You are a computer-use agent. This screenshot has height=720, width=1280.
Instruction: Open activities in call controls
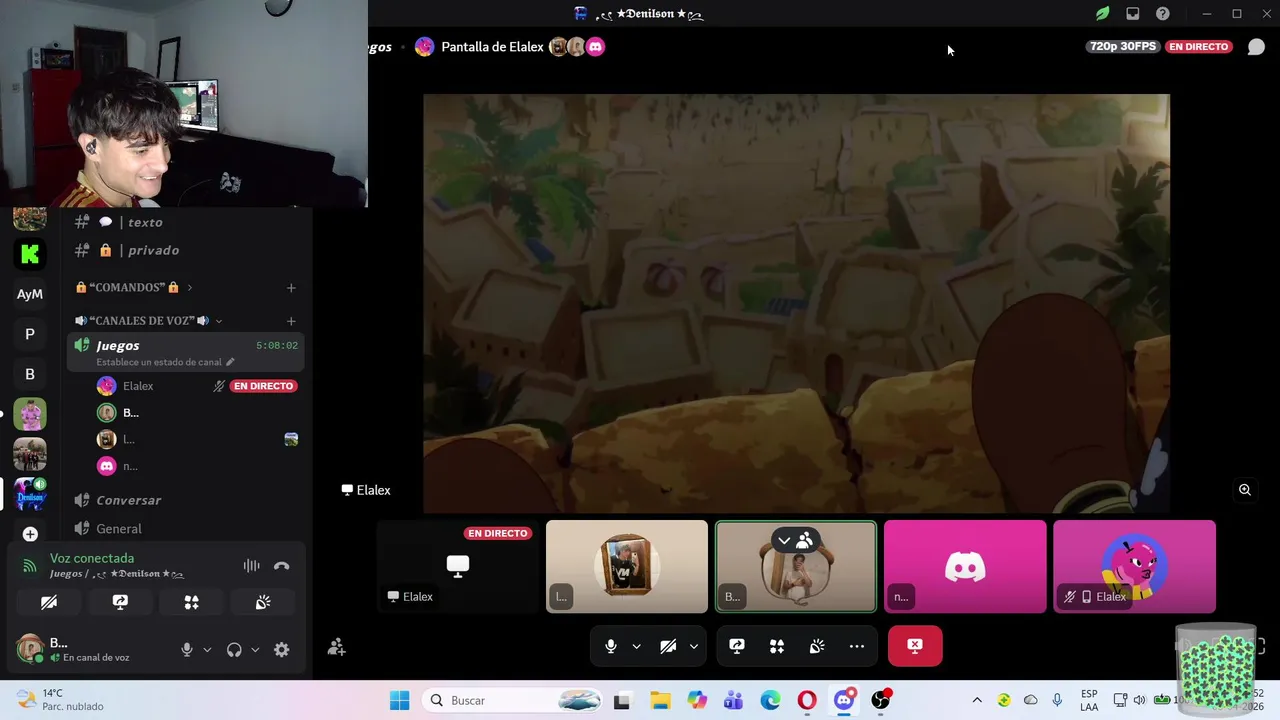[x=777, y=646]
